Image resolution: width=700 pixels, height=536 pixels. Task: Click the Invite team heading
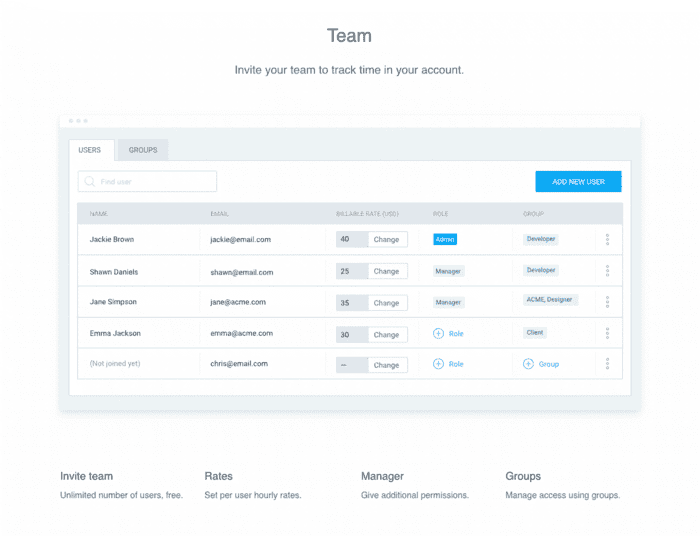click(x=87, y=476)
